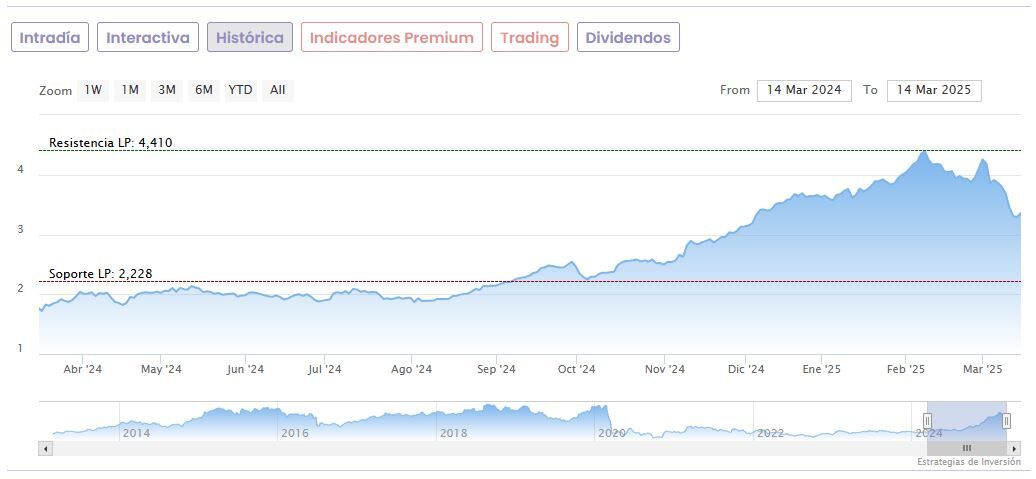Zoom chart to 6M
Screen dimensions: 1036x479
(204, 90)
